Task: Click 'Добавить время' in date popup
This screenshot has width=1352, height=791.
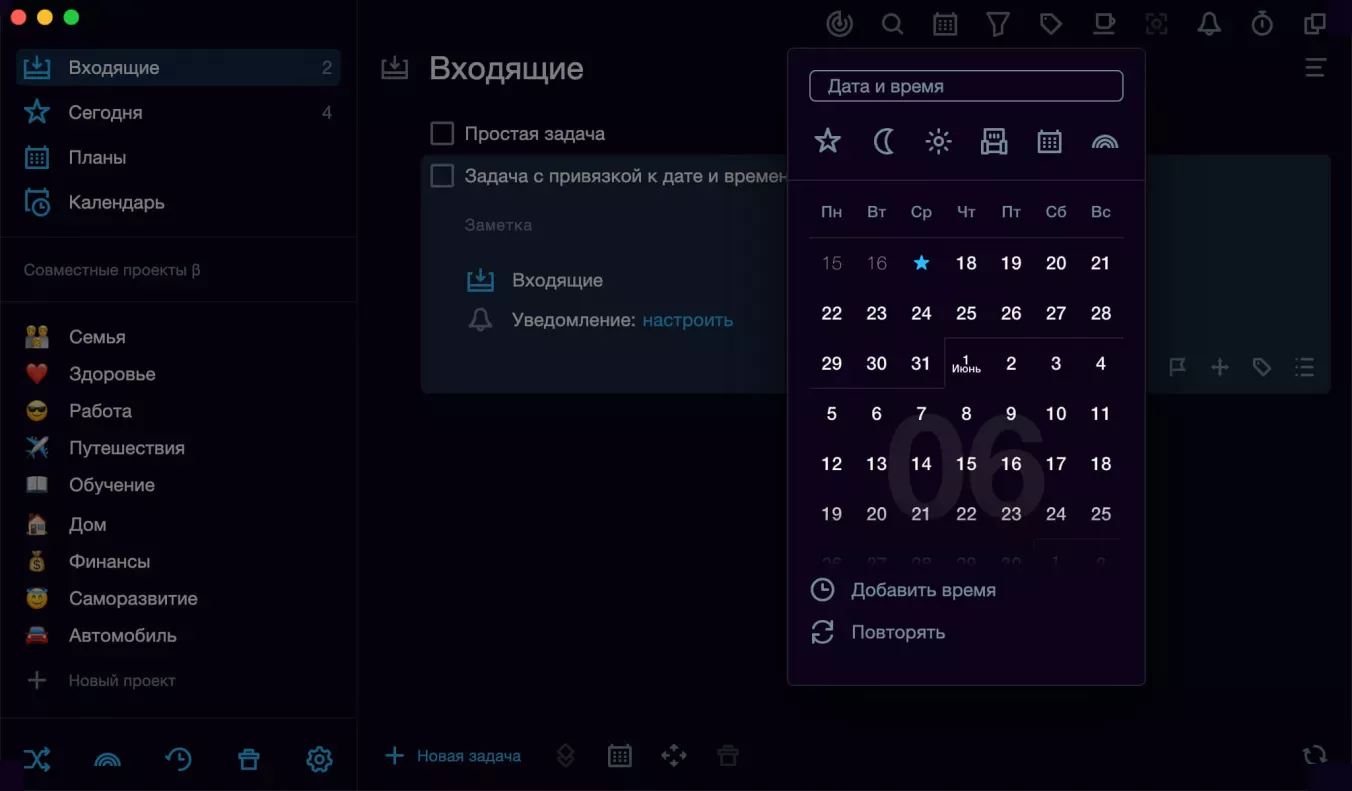Action: pos(903,590)
